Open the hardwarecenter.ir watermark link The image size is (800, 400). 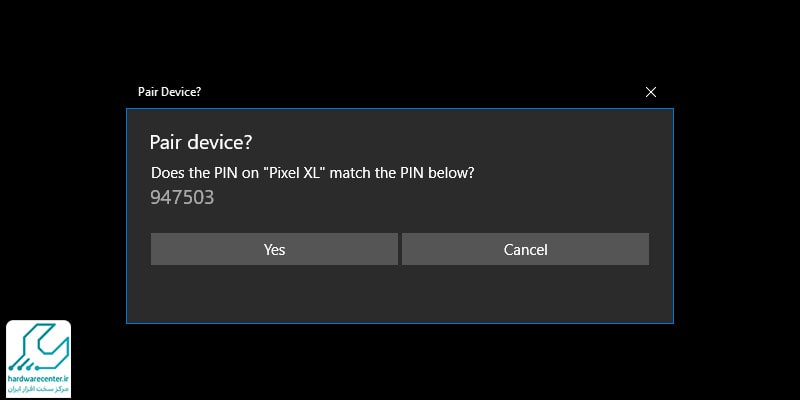click(x=39, y=379)
